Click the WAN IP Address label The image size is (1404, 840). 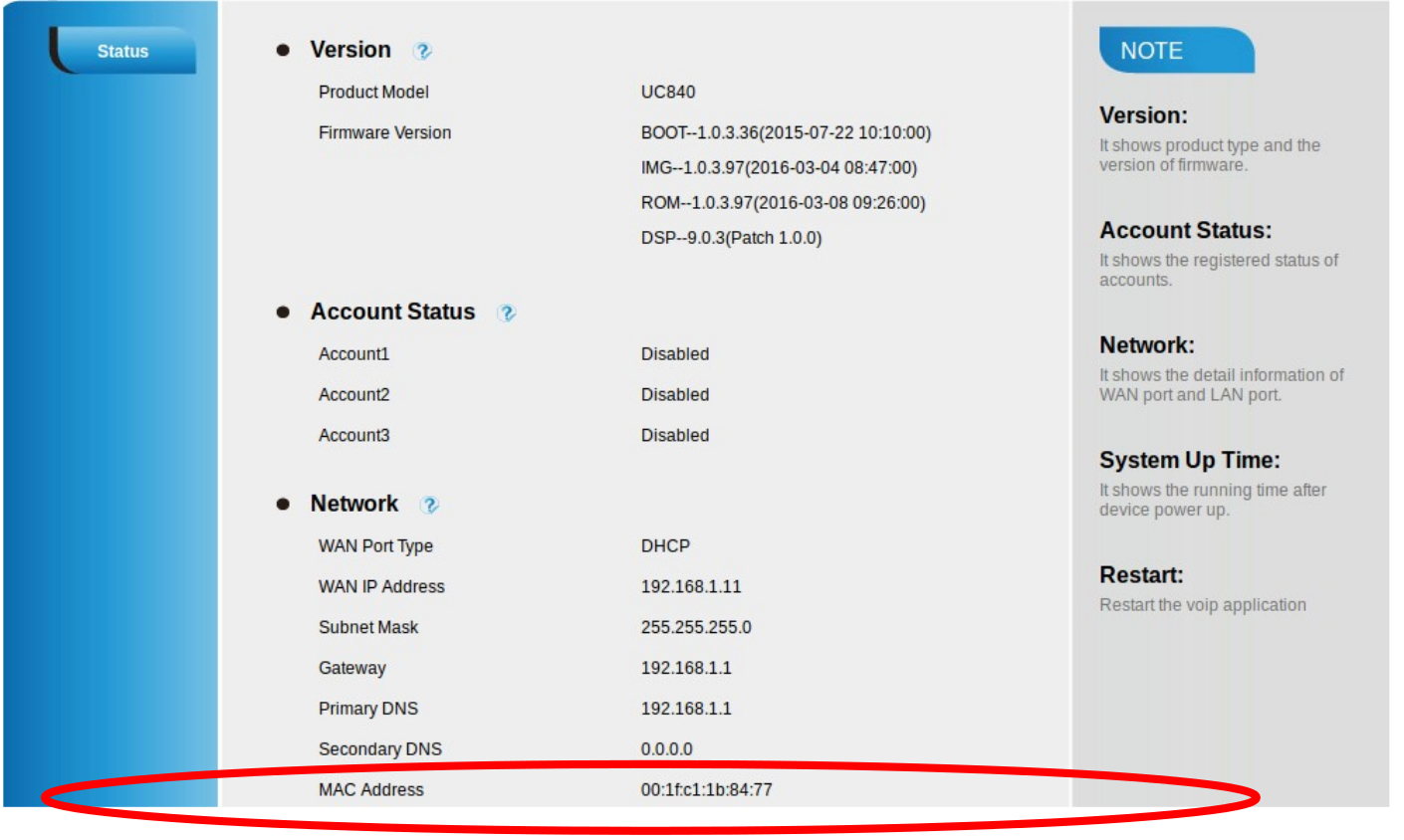(381, 586)
